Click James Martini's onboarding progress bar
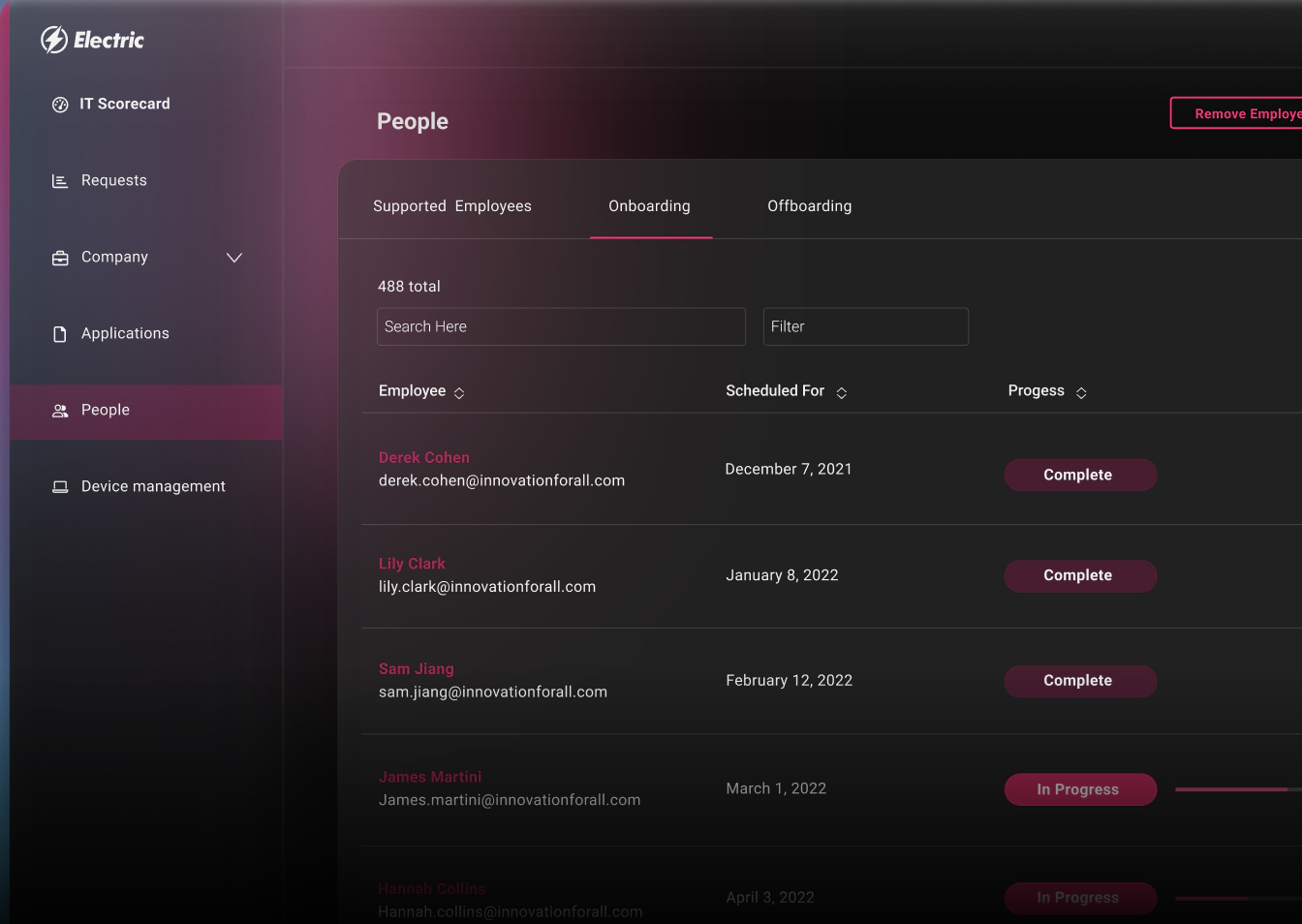Viewport: 1302px width, 924px height. pos(1237,789)
